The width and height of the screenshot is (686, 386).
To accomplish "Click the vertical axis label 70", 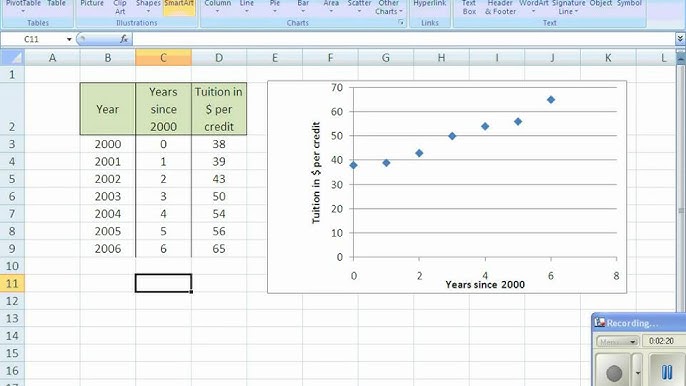I will click(337, 88).
